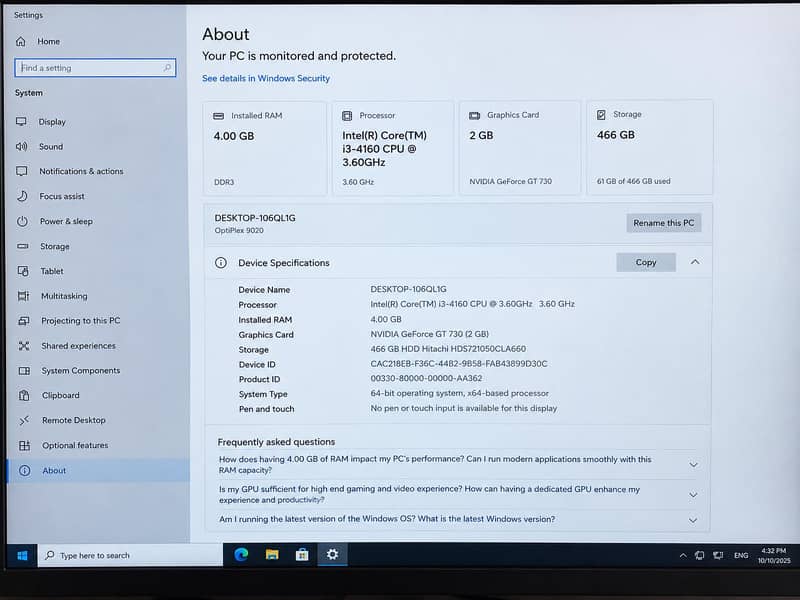Open the Home icon in Settings sidebar
This screenshot has height=600, width=800.
(21, 41)
